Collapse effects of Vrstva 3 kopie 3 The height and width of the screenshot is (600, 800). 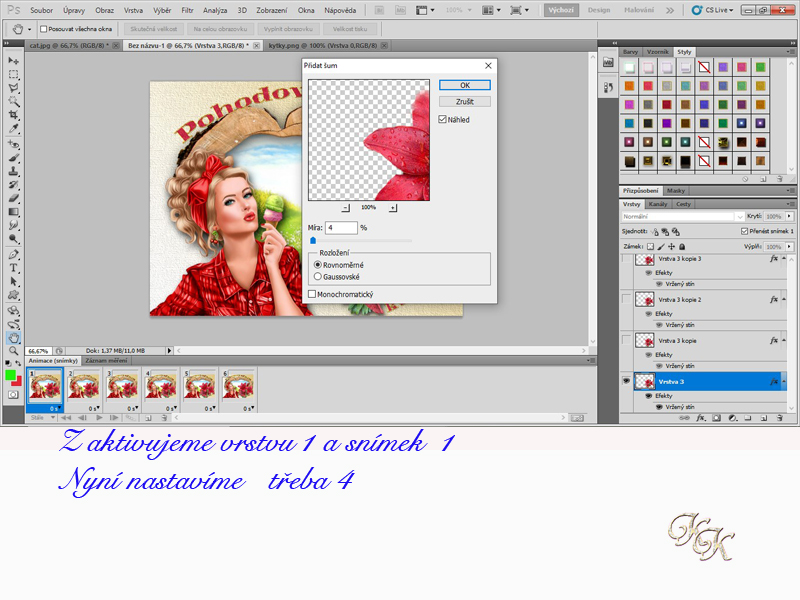click(784, 259)
